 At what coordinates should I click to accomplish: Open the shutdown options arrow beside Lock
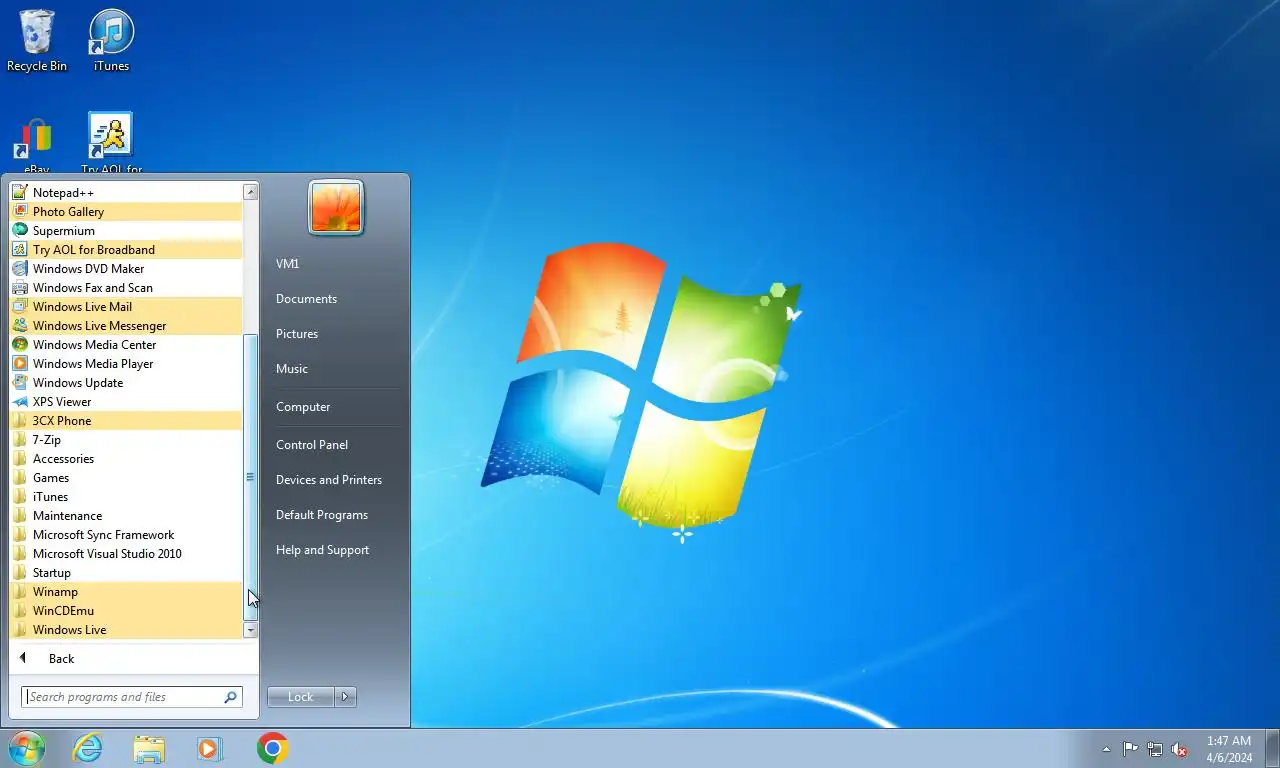pos(345,697)
